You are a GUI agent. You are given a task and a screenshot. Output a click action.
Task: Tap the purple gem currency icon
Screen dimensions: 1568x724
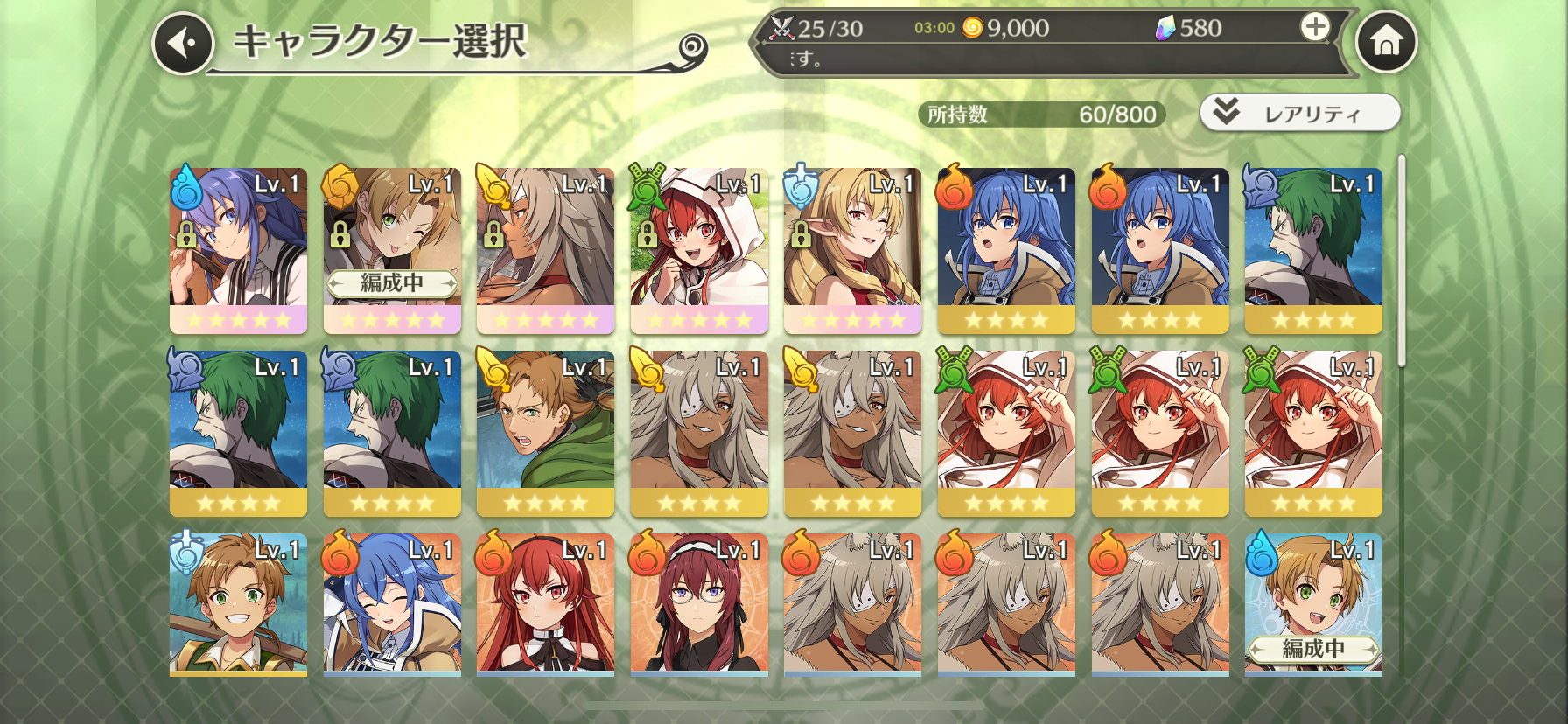coord(1165,29)
